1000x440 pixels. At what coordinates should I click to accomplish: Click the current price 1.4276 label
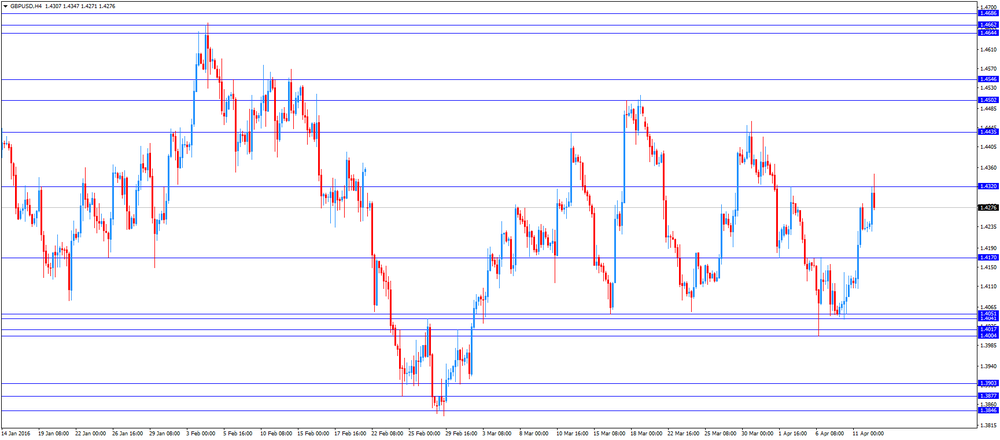click(x=989, y=207)
